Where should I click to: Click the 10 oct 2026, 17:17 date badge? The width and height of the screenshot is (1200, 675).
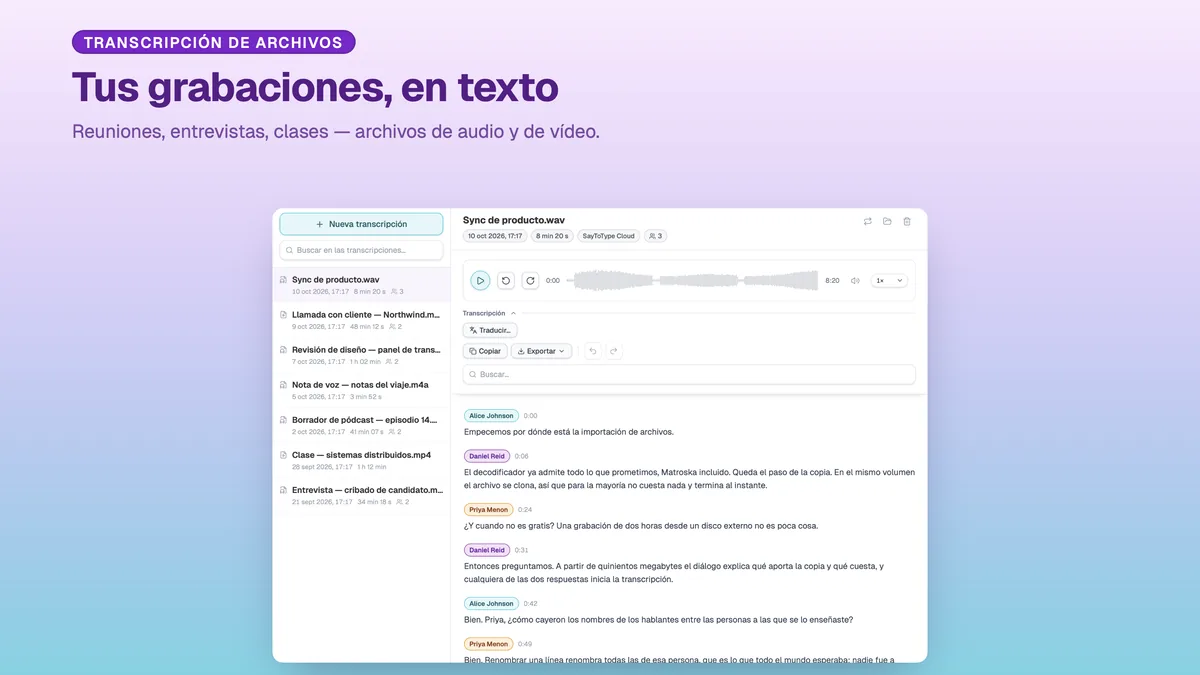pyautogui.click(x=495, y=236)
